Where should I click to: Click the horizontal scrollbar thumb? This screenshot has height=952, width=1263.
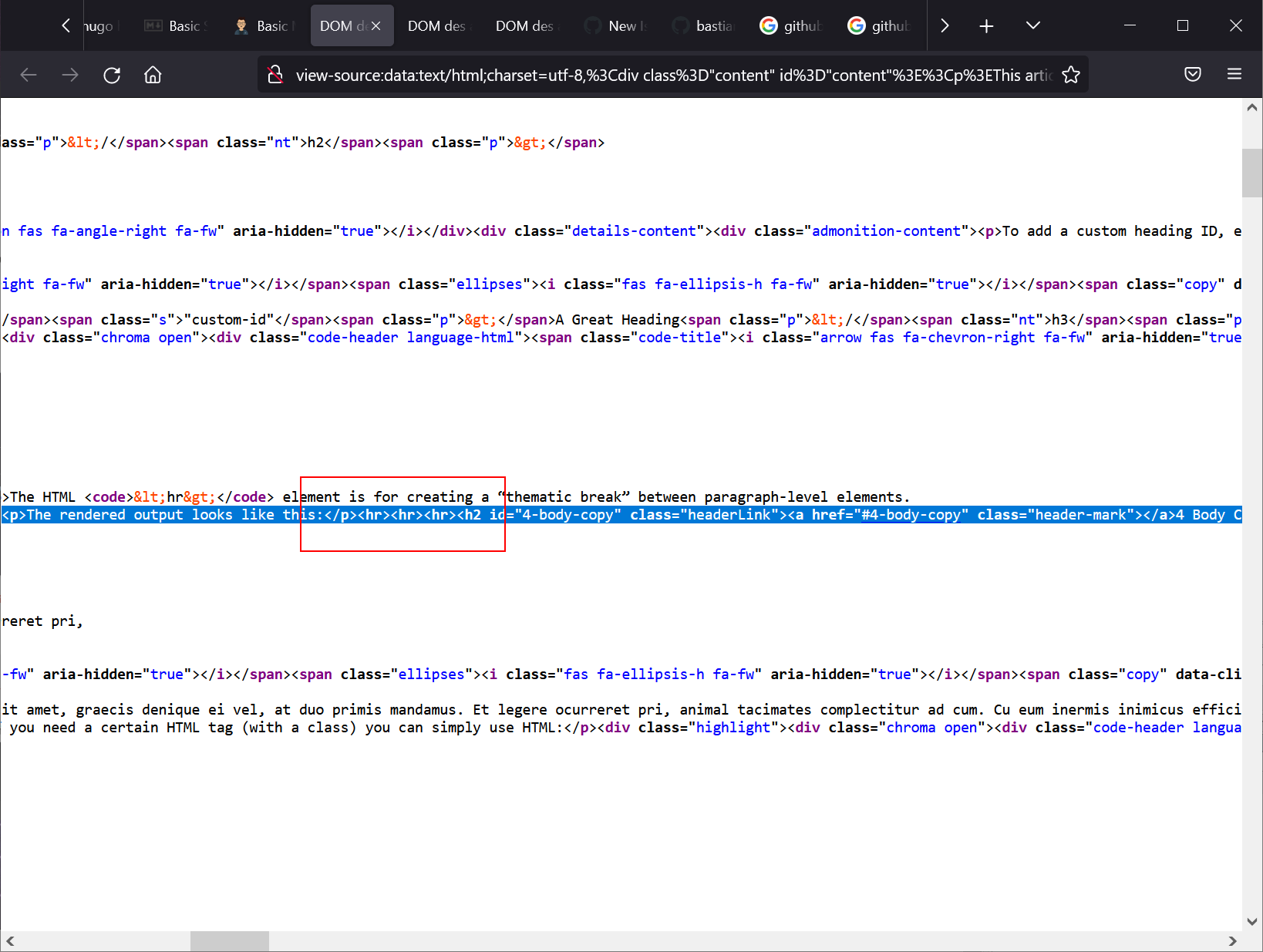click(x=229, y=941)
